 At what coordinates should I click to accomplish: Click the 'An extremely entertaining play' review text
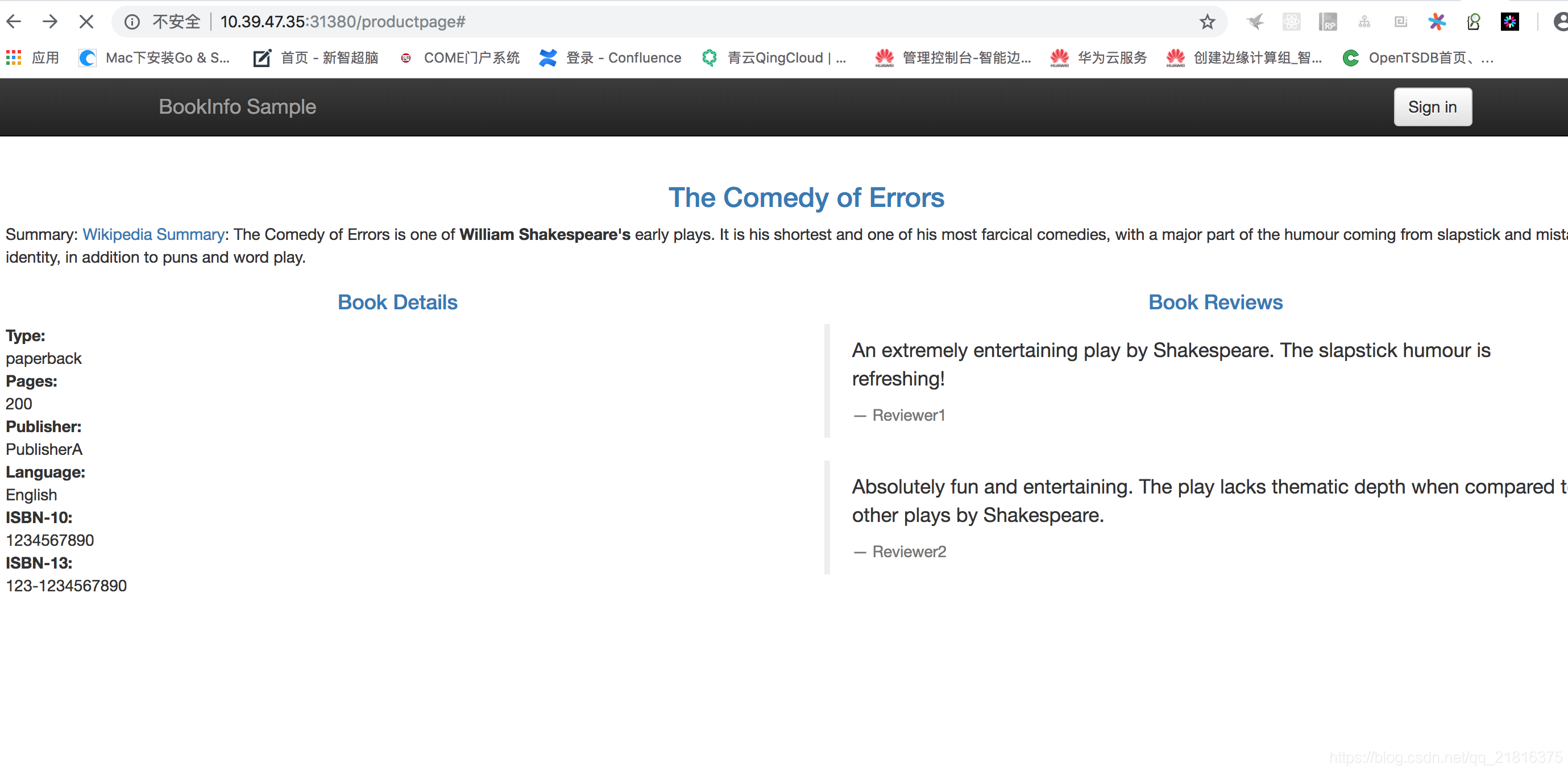pos(1171,364)
